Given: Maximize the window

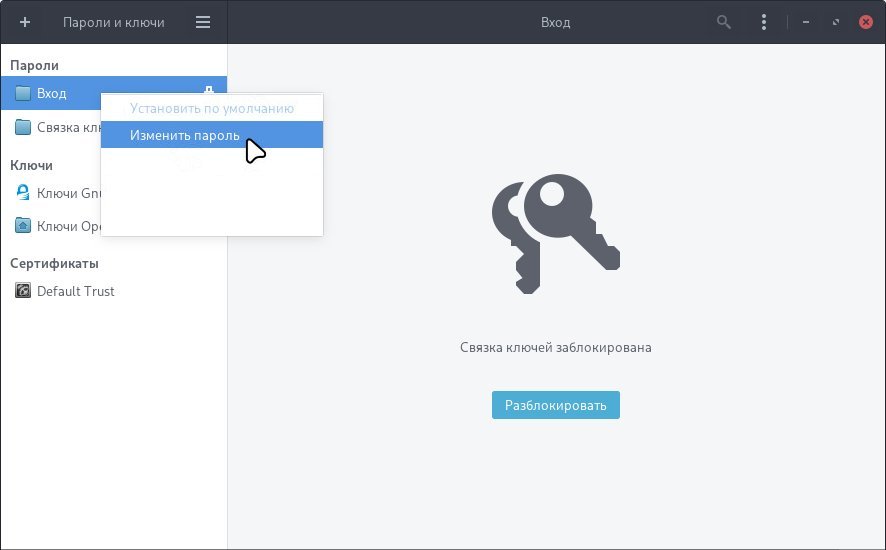Looking at the screenshot, I should 836,22.
